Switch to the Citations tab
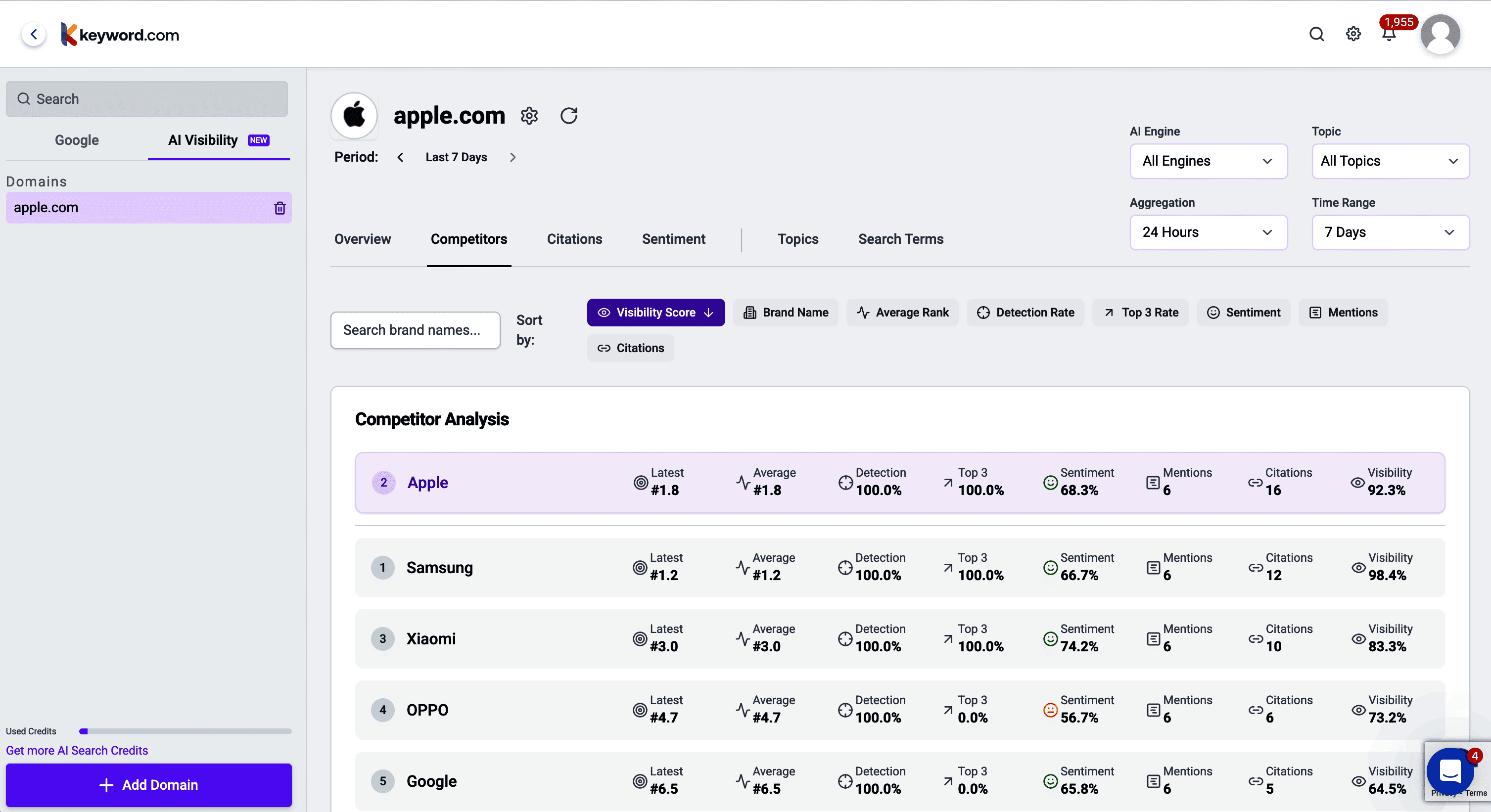This screenshot has height=812, width=1491. pyautogui.click(x=574, y=239)
